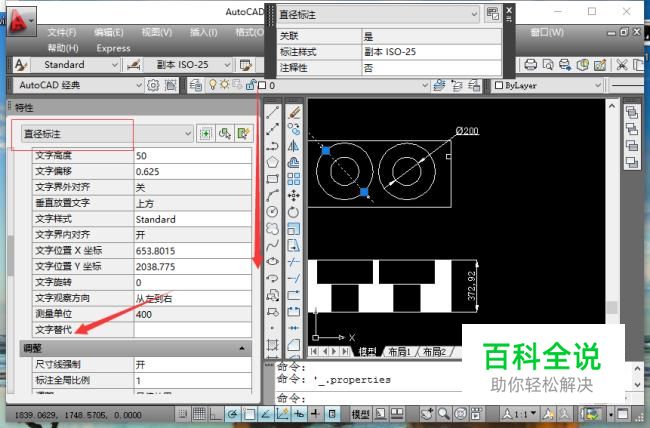Screen dimensions: 650x428
Task: Click the drawing area vertical scrollbar up arrow
Action: (612, 106)
